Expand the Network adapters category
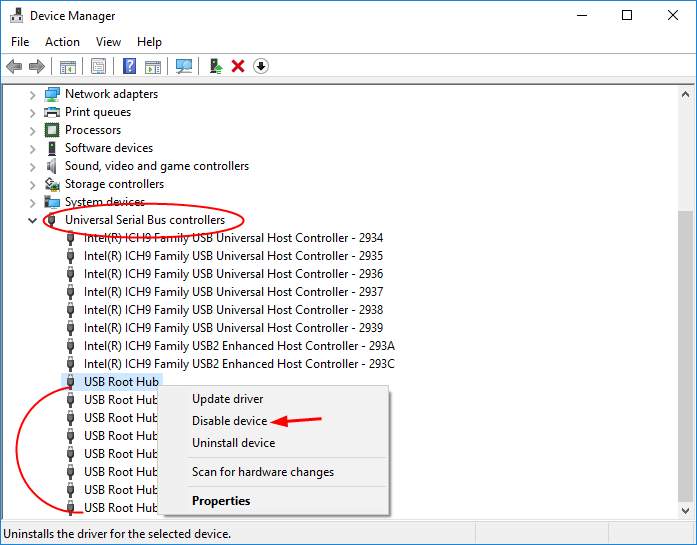This screenshot has width=697, height=545. 33,94
